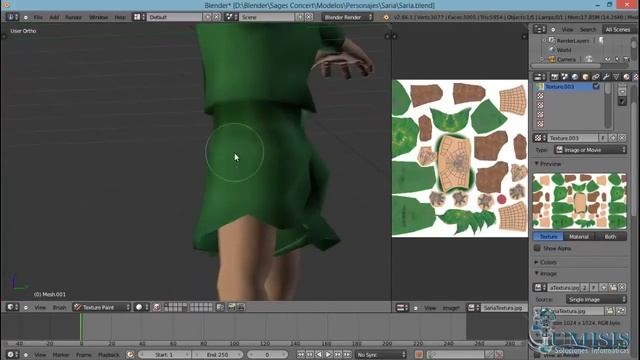Select Texture preview mode
The width and height of the screenshot is (640, 360).
(x=548, y=237)
